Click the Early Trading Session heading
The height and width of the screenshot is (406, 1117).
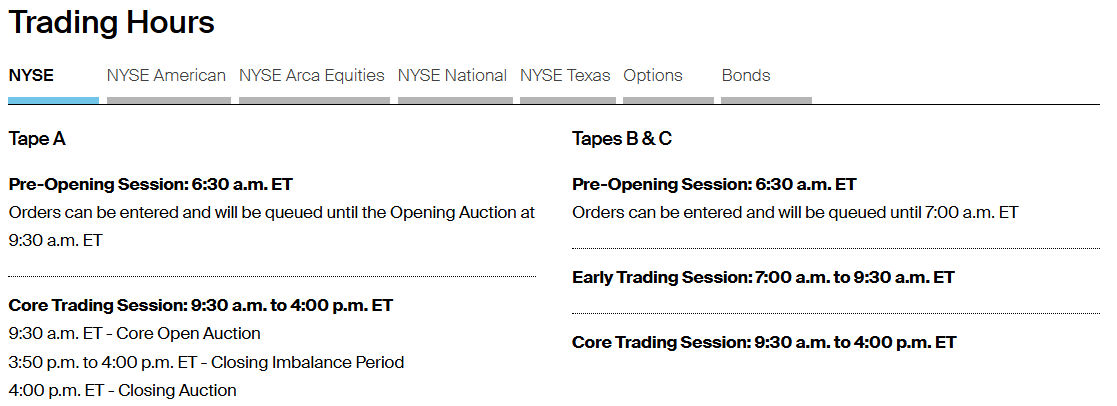pos(763,278)
